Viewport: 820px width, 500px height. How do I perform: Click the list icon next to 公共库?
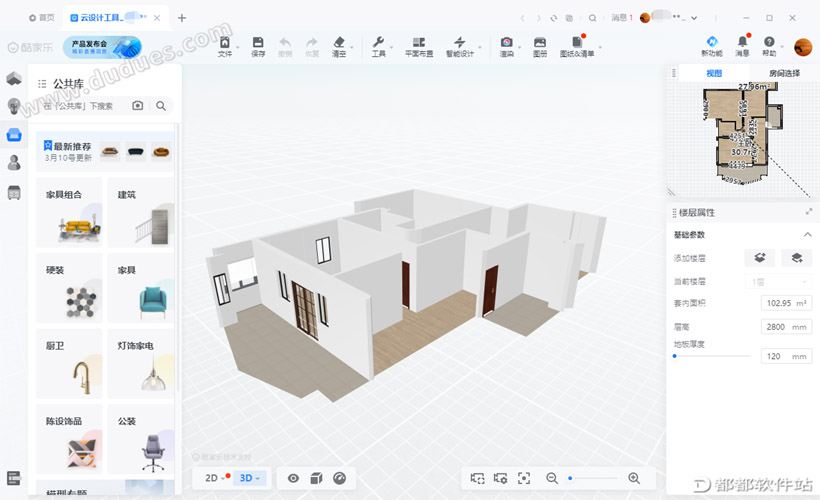42,84
